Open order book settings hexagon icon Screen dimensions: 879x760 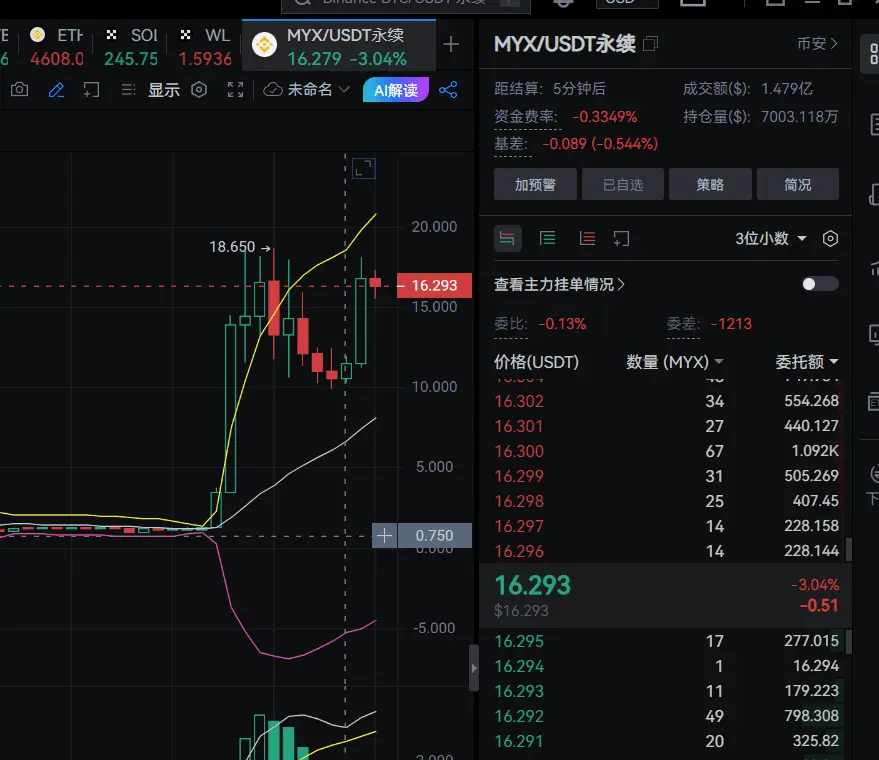click(830, 239)
